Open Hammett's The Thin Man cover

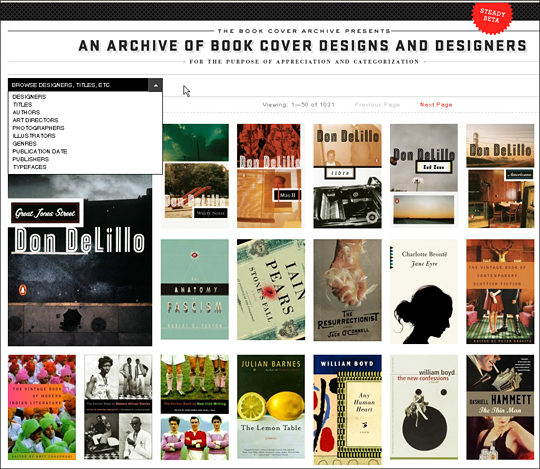500,407
